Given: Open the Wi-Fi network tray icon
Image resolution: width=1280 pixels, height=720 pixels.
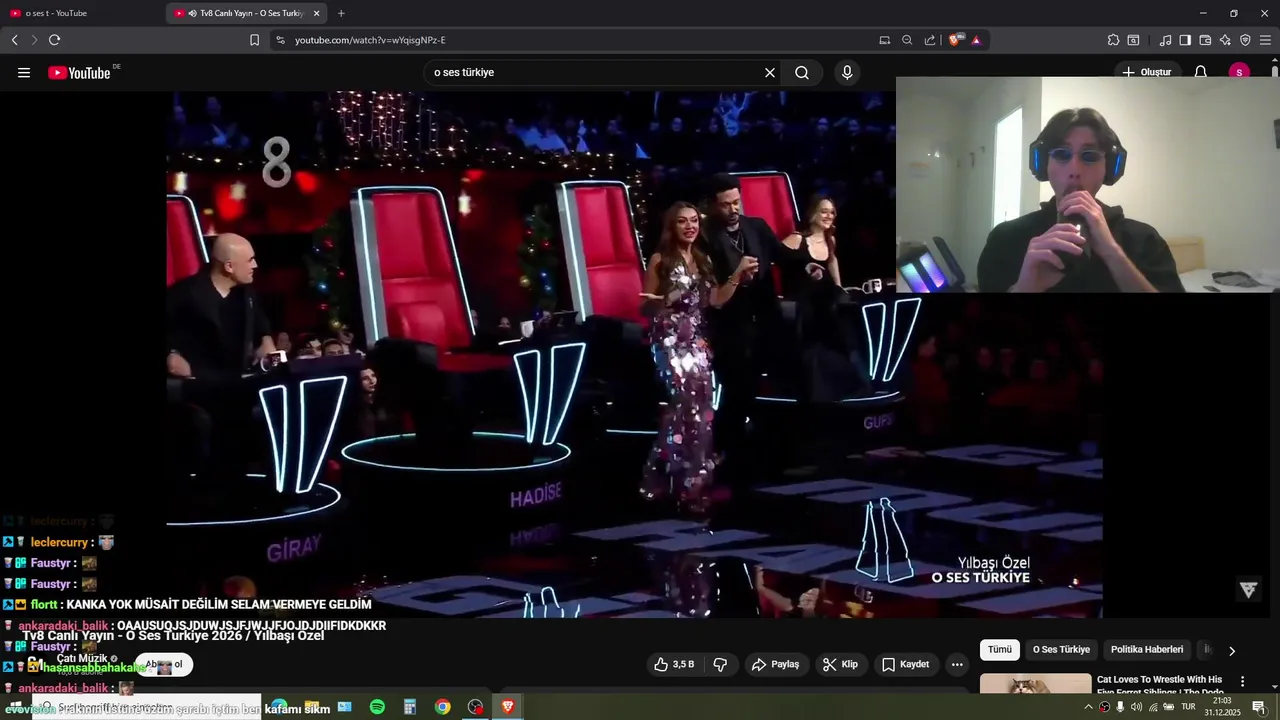Looking at the screenshot, I should tap(1152, 707).
